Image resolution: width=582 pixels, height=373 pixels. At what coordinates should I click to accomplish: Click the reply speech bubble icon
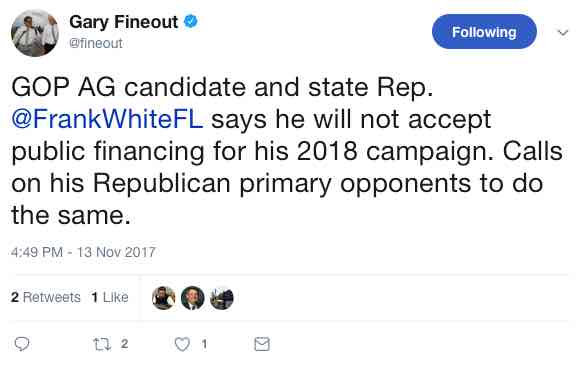click(x=22, y=344)
